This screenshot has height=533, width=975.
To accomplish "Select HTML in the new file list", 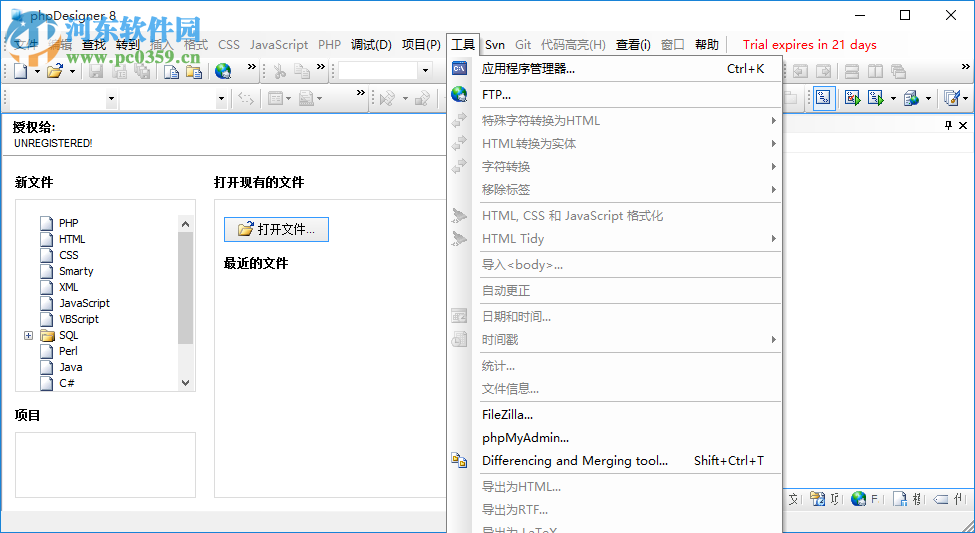I will point(72,239).
